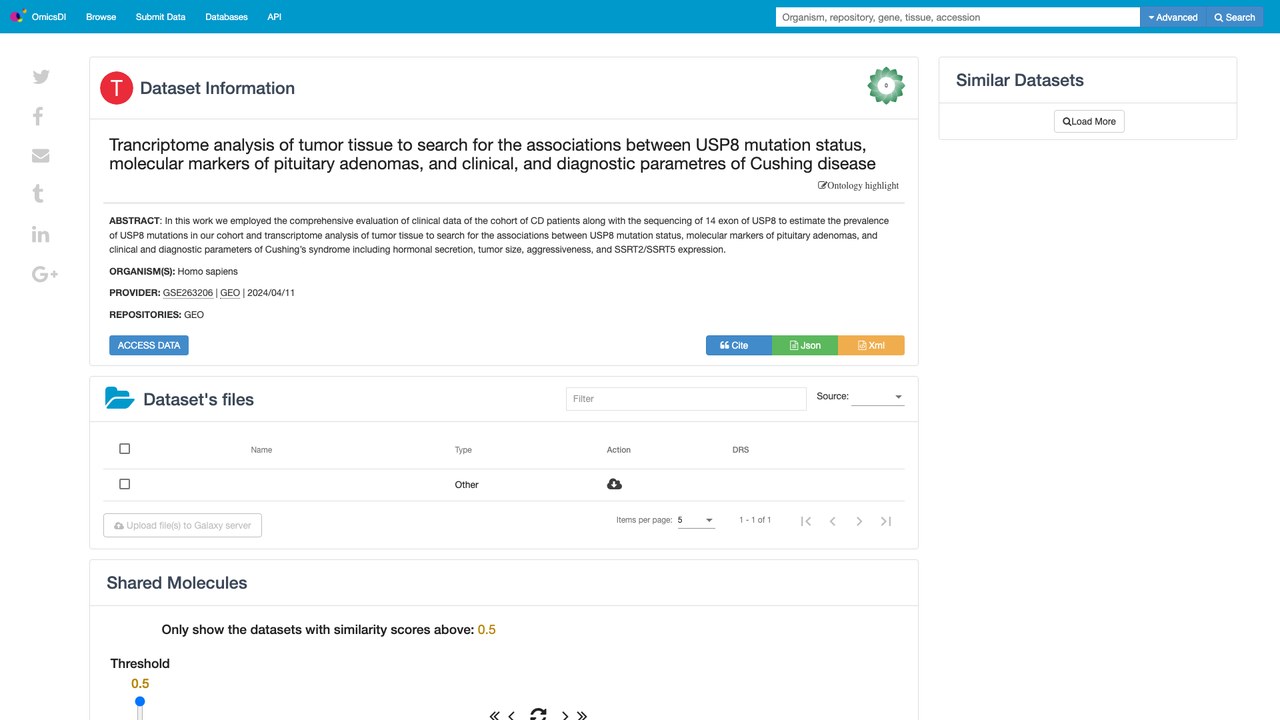Viewport: 1280px width, 720px height.
Task: Share on Tumblr icon
Action: 38,194
